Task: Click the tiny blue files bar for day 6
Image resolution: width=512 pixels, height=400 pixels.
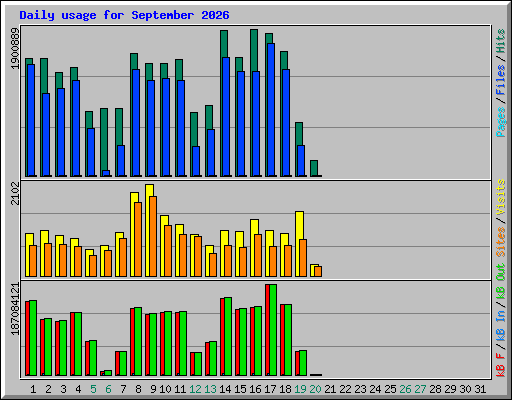Action: tap(106, 173)
